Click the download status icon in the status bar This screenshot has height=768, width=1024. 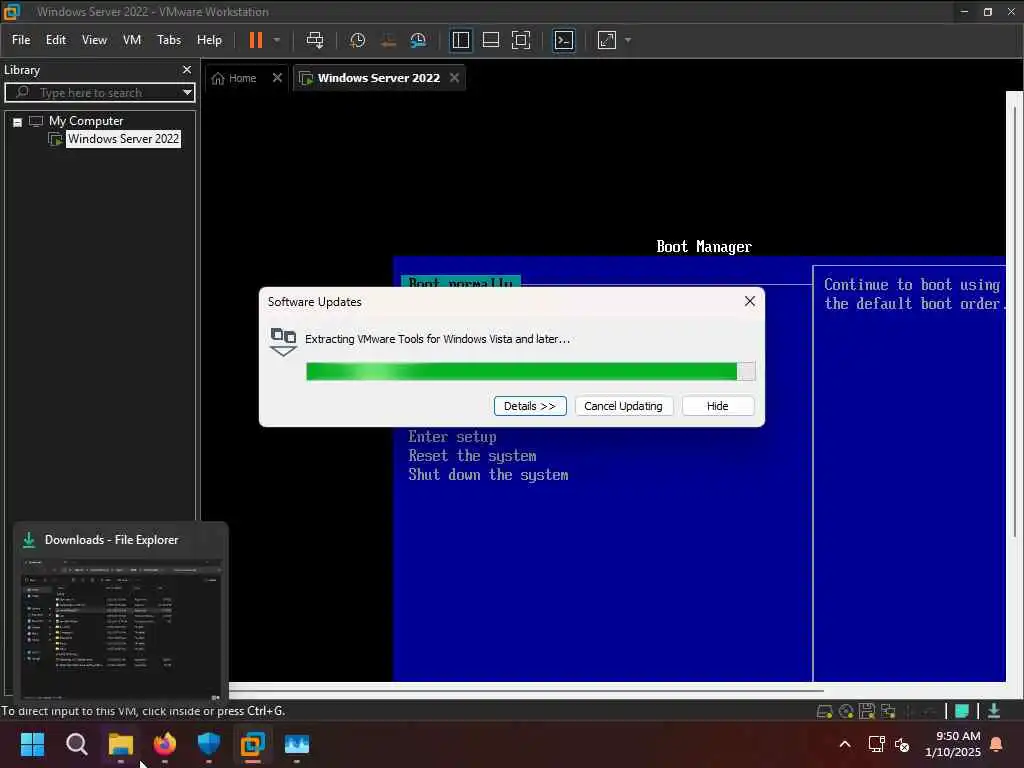coord(994,711)
